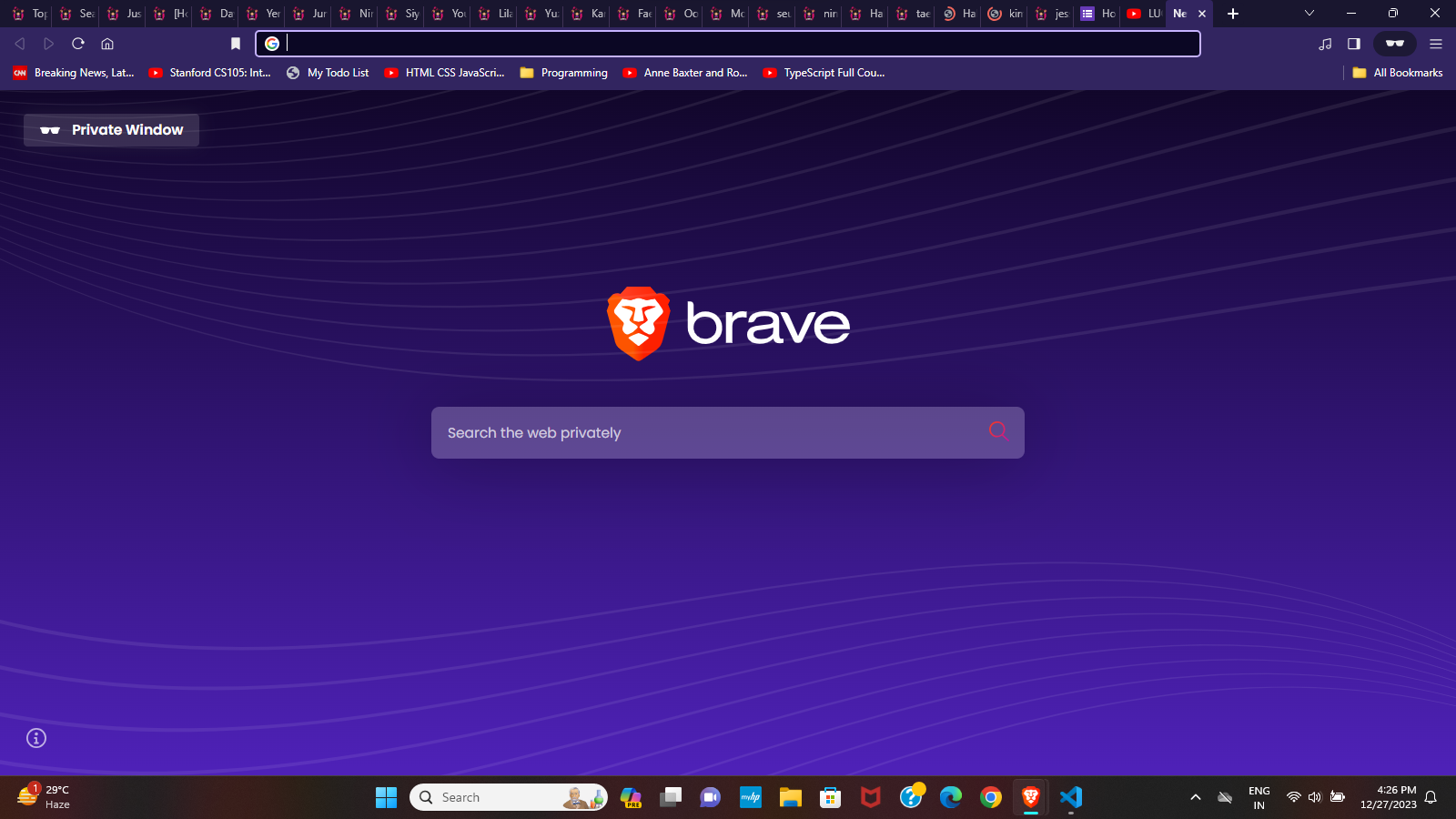Image resolution: width=1456 pixels, height=819 pixels.
Task: Go back using the back arrow
Action: (x=19, y=44)
